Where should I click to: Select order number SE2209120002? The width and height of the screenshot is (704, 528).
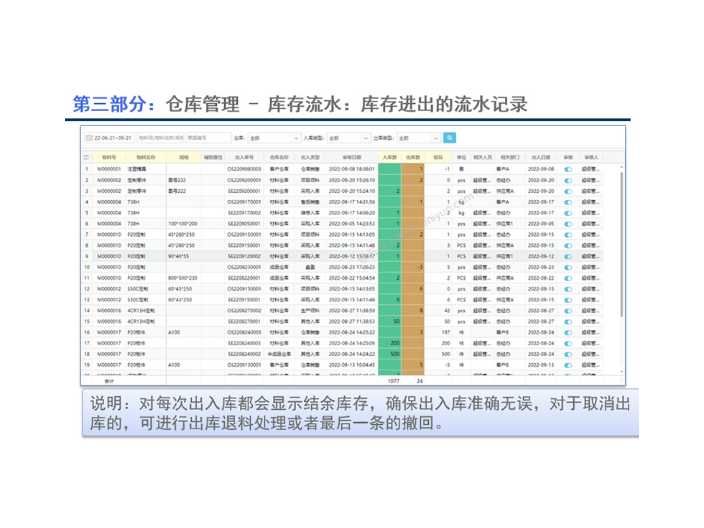pos(244,256)
